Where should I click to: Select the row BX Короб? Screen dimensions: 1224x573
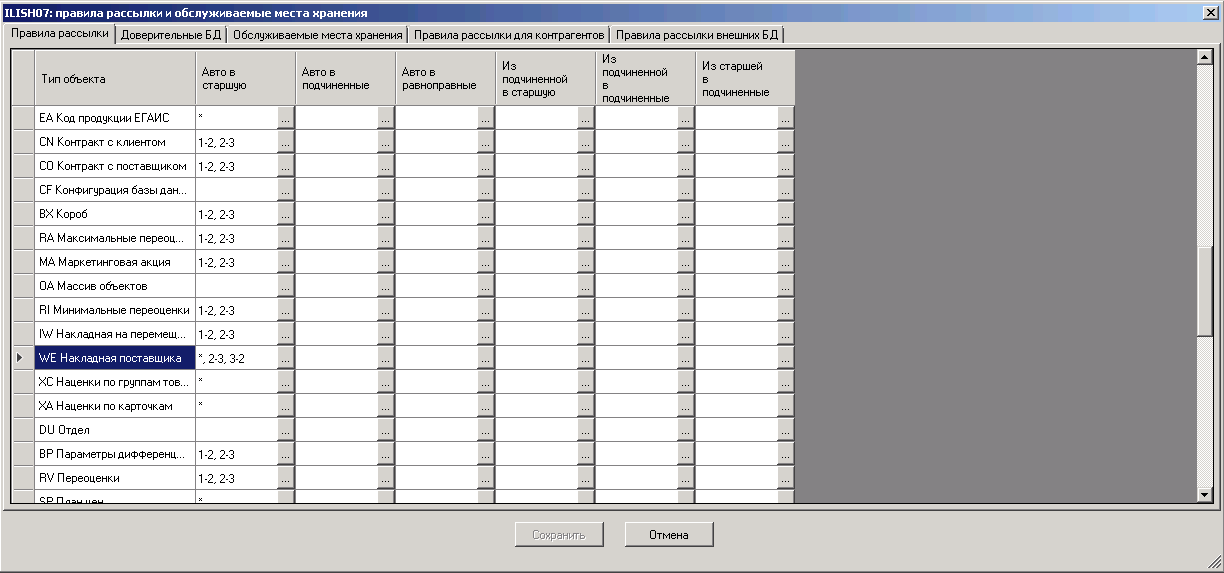[x=115, y=214]
